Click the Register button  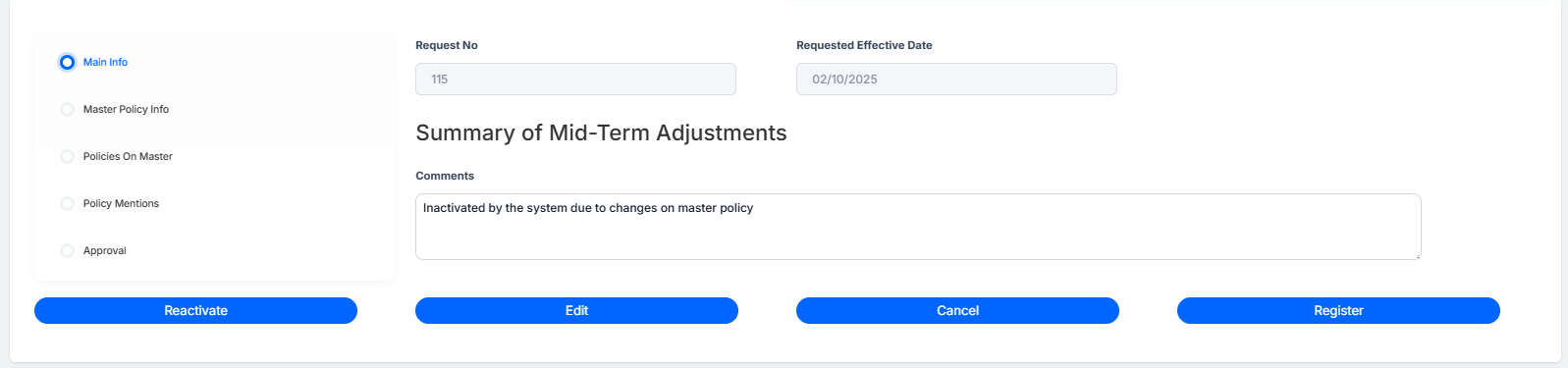pos(1338,310)
